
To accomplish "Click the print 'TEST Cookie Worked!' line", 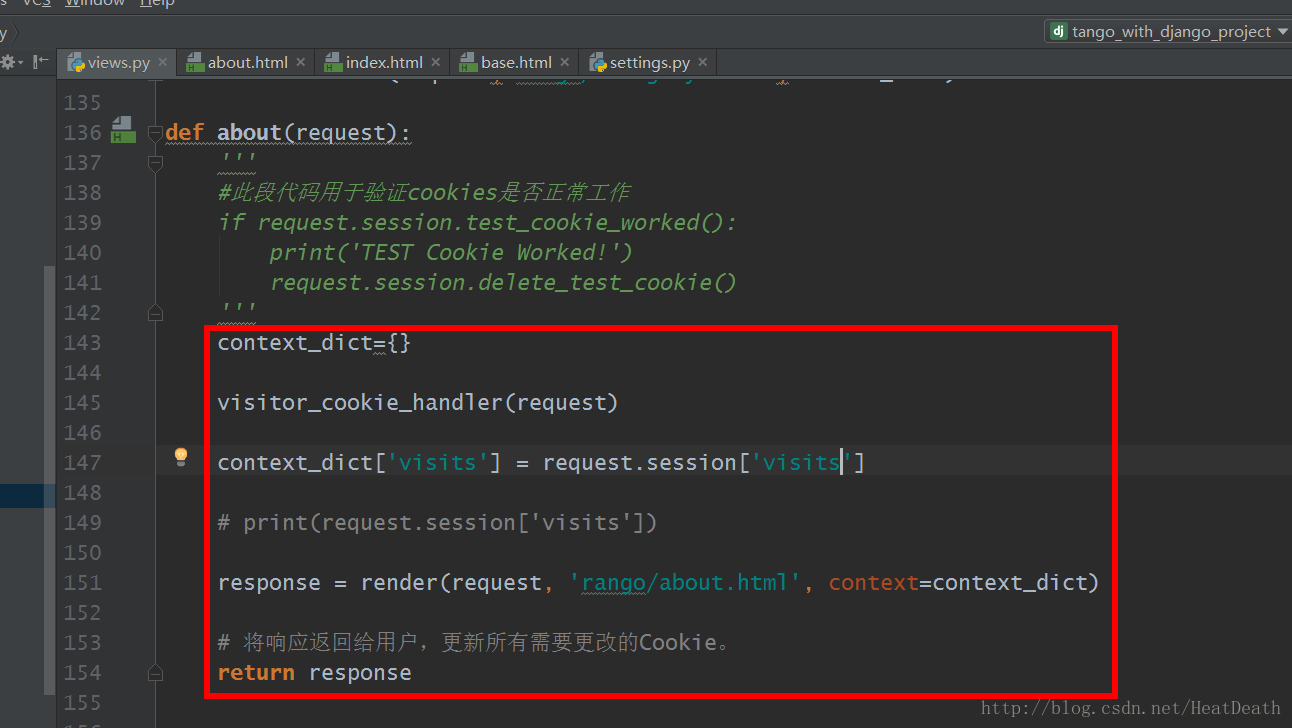I will [451, 252].
